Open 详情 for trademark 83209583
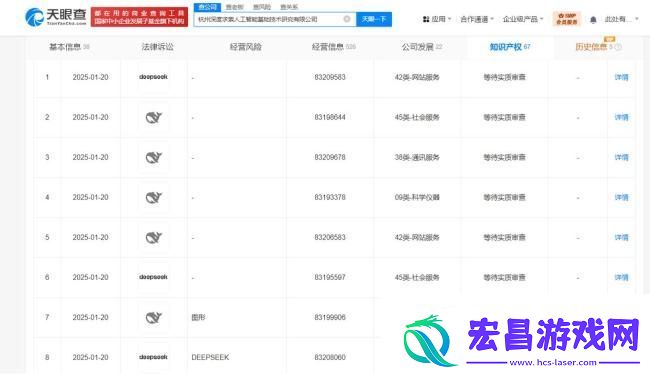Image resolution: width=650 pixels, height=374 pixels. tap(621, 77)
